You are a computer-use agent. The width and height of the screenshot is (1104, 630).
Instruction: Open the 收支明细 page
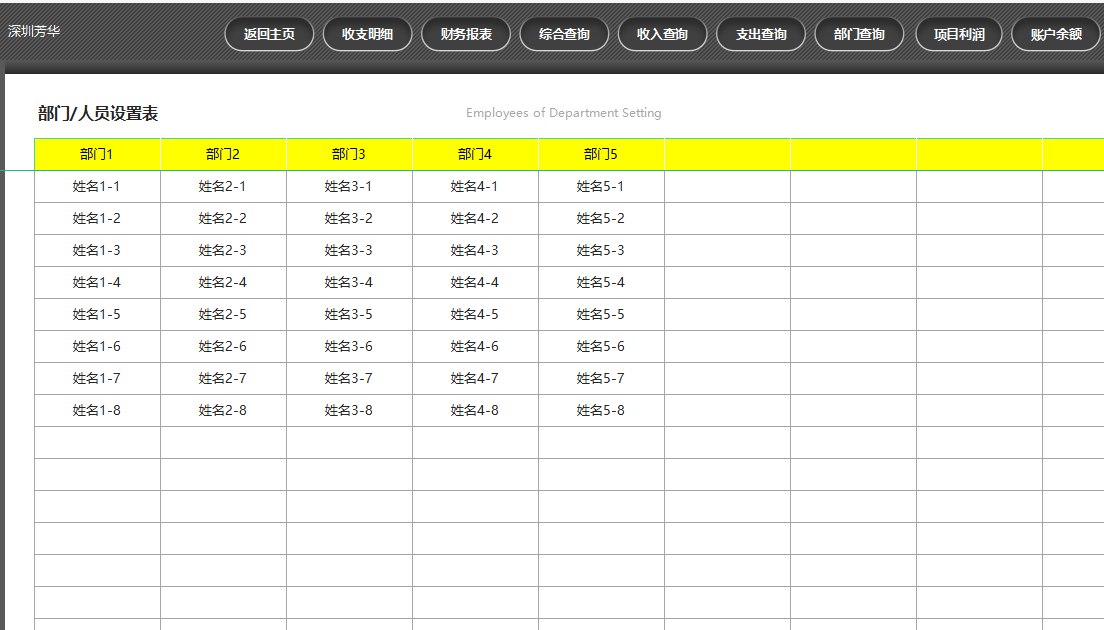coord(368,34)
